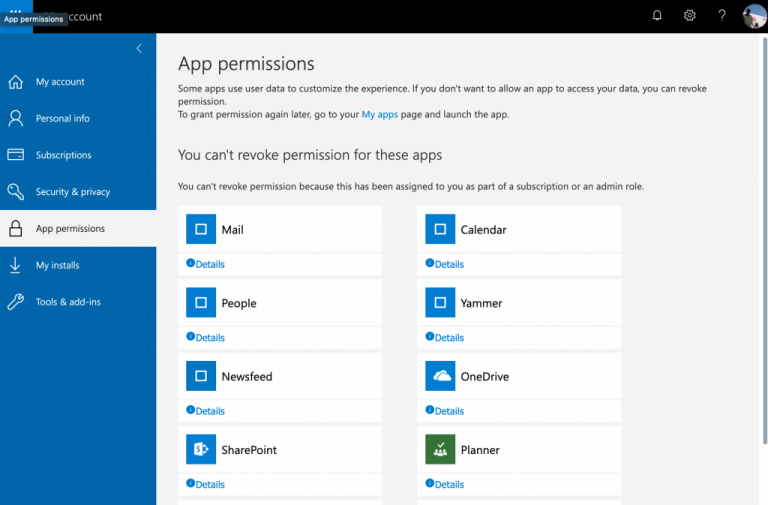Viewport: 768px width, 505px height.
Task: Click the OneDrive cloud icon
Action: [440, 376]
